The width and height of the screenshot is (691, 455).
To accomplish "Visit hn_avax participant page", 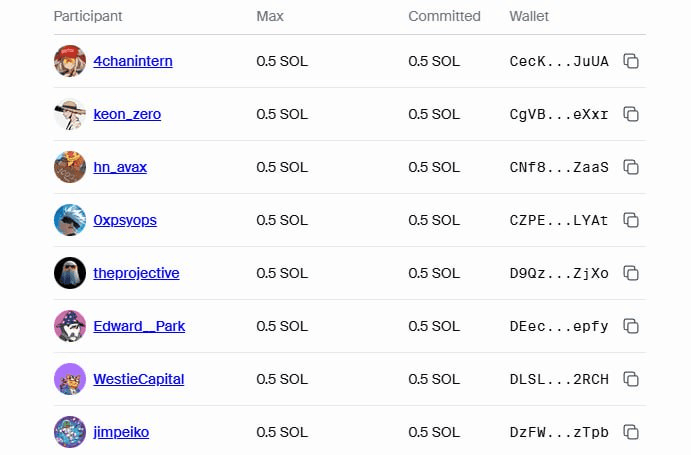I will [x=120, y=167].
